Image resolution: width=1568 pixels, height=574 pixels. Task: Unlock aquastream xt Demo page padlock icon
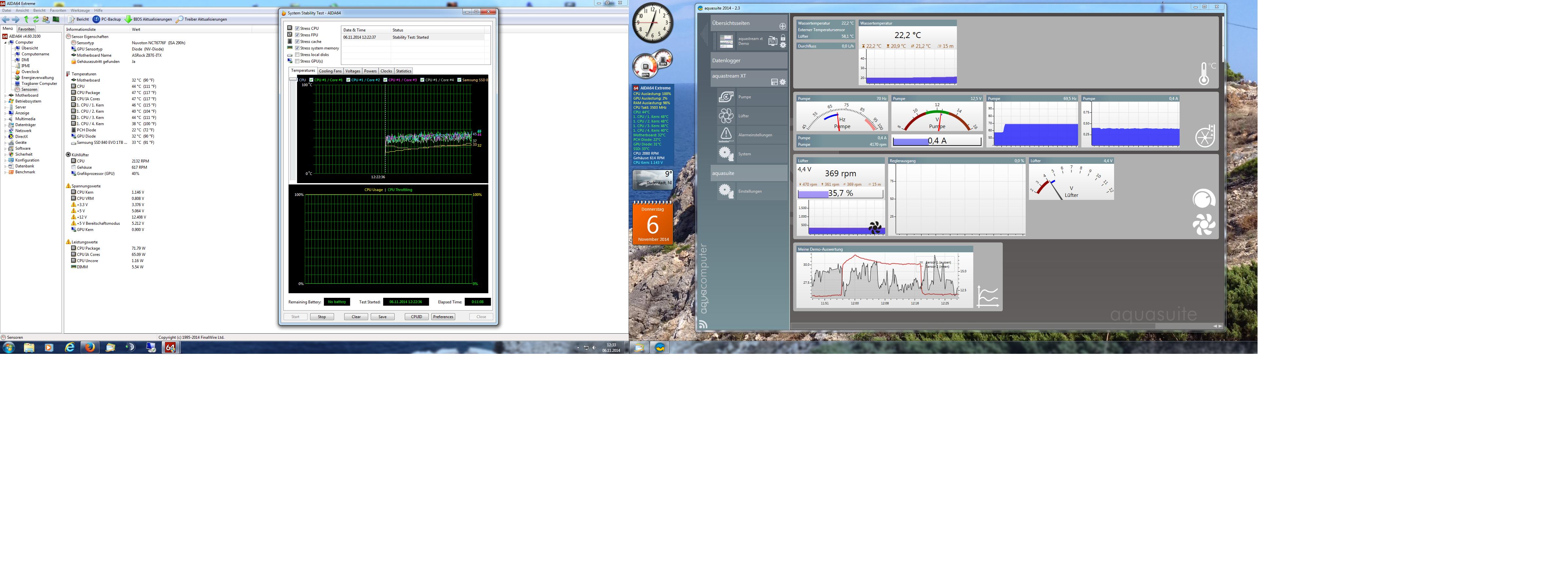click(x=783, y=38)
